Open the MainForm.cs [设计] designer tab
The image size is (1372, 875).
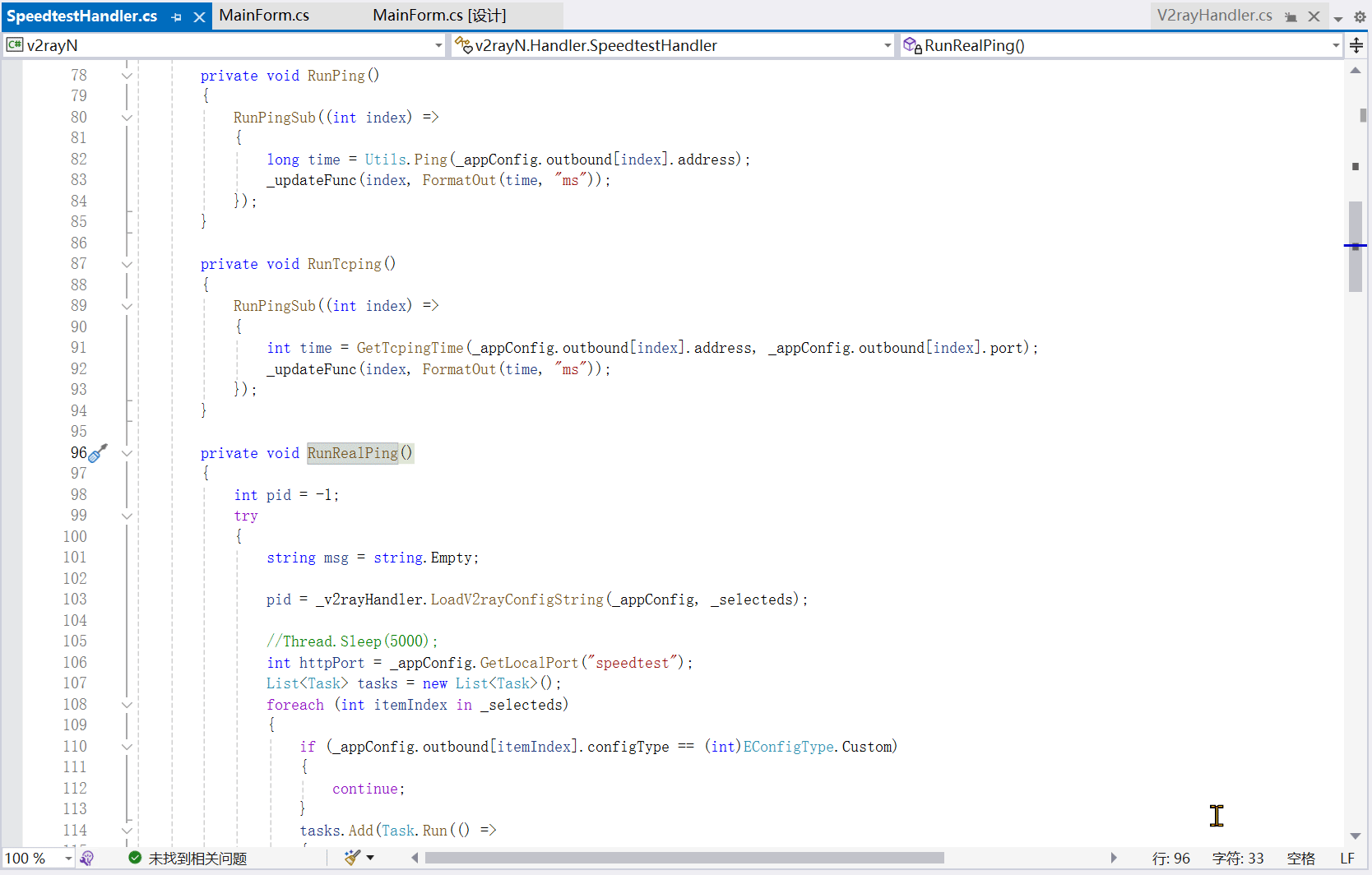click(x=439, y=16)
